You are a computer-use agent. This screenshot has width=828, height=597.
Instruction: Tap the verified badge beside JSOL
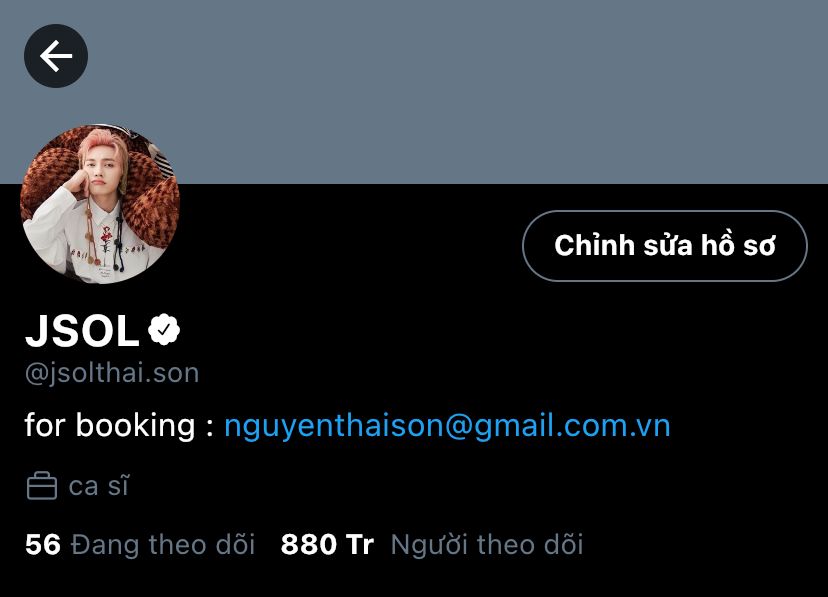(x=164, y=329)
